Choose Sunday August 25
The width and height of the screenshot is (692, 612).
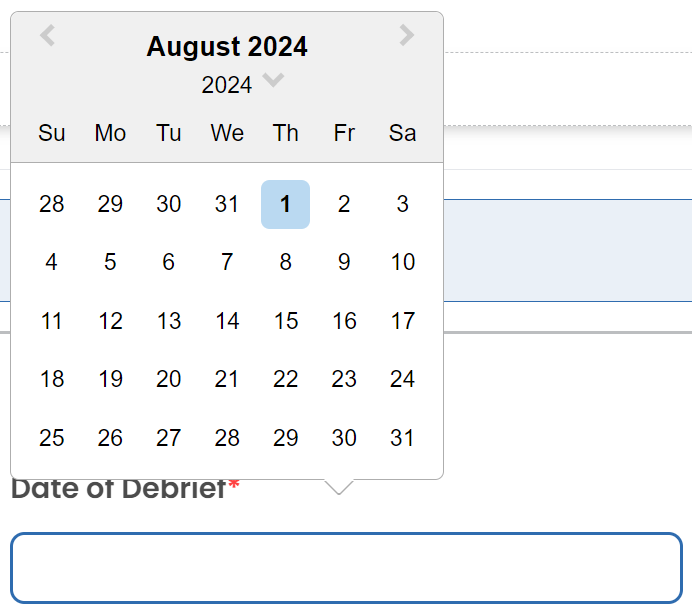(51, 438)
